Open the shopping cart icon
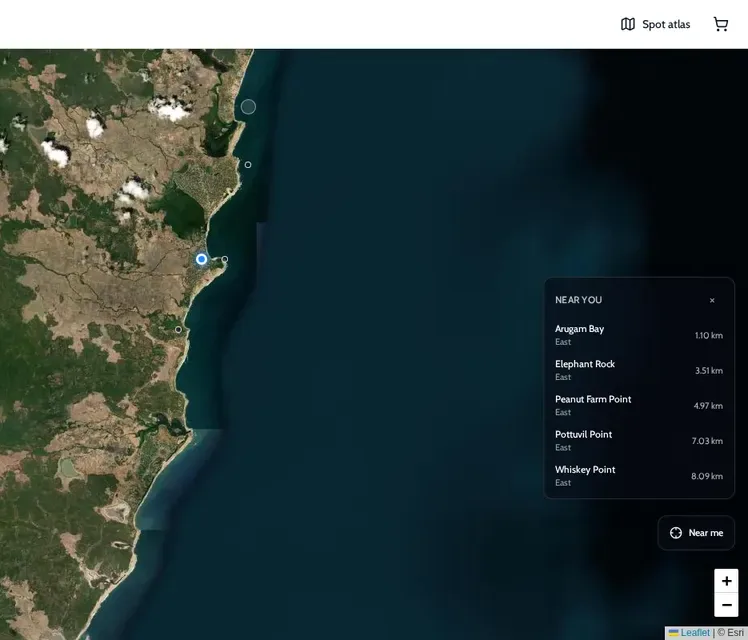 [x=721, y=24]
